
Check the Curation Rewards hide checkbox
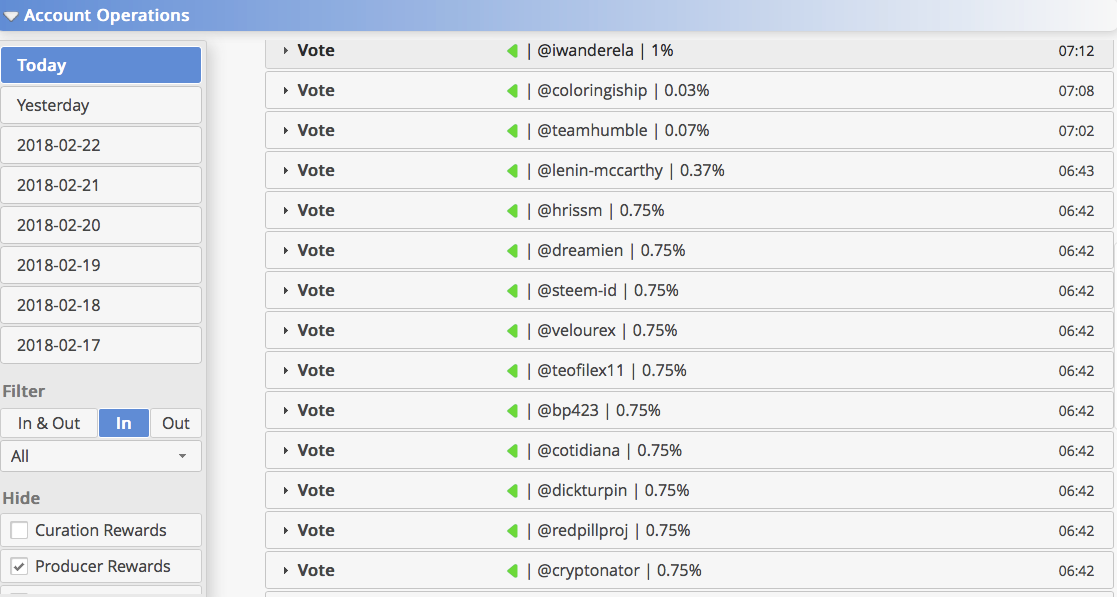click(19, 530)
